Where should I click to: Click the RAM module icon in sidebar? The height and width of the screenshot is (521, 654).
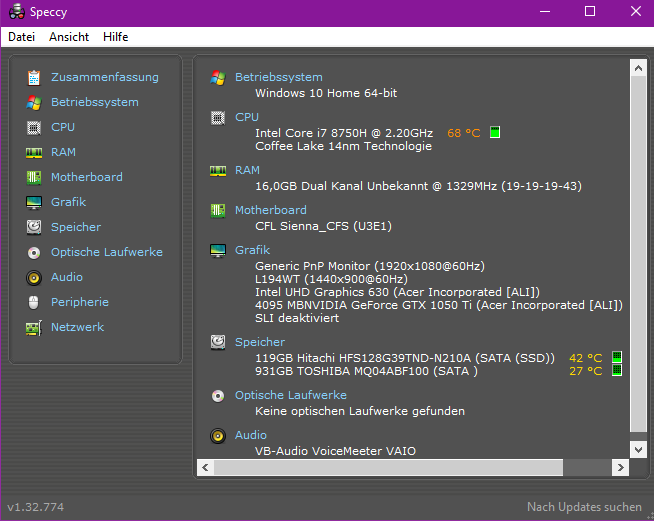point(34,153)
